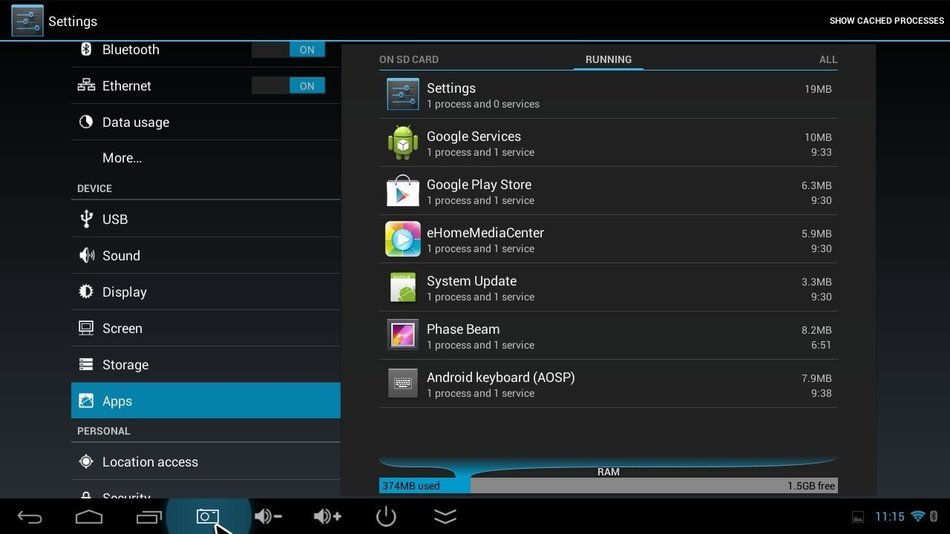Viewport: 950px width, 534px height.
Task: Click SHOW CACHED PROCESSES
Action: tap(886, 21)
